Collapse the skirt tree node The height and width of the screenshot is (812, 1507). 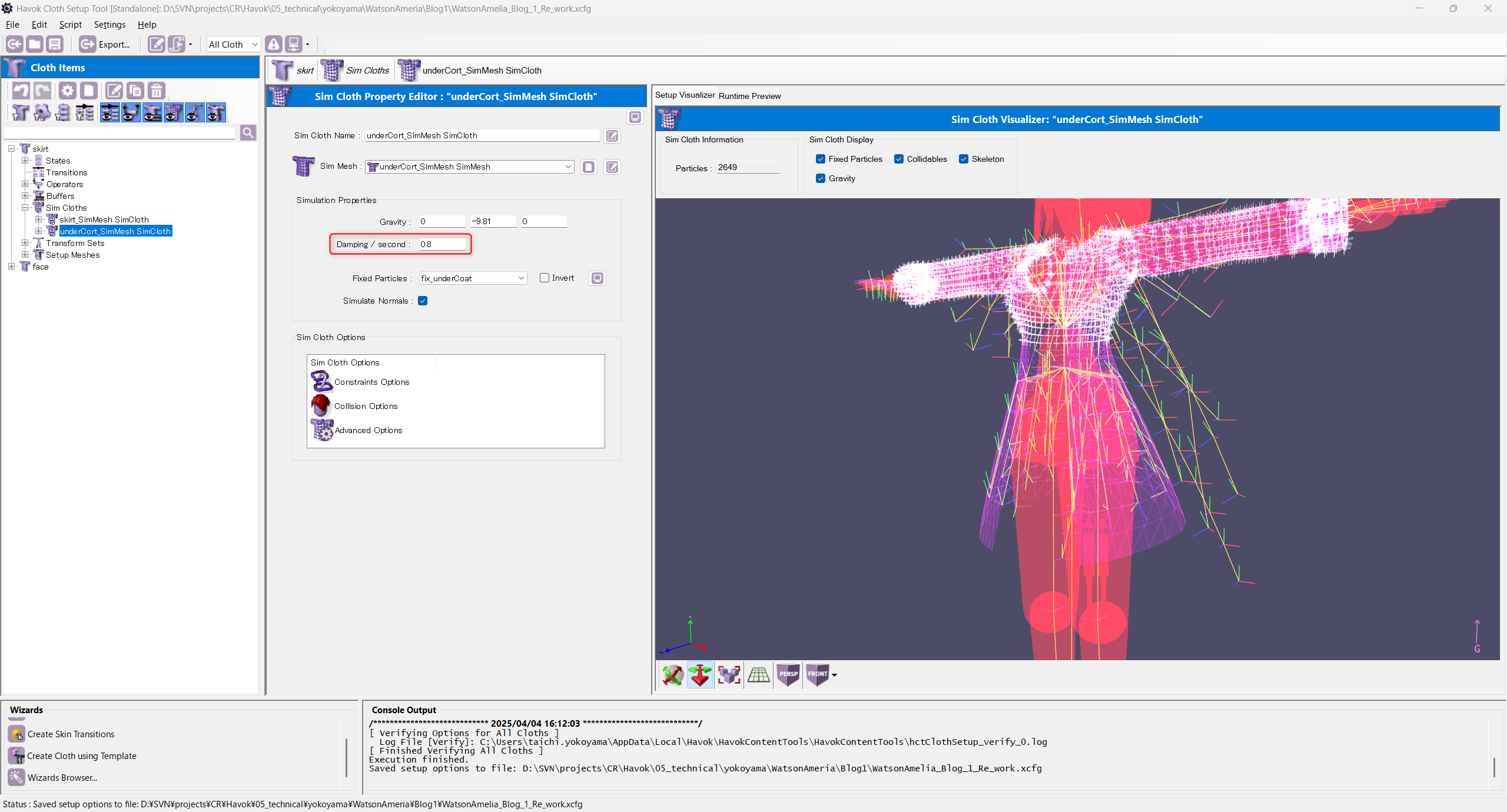11,149
